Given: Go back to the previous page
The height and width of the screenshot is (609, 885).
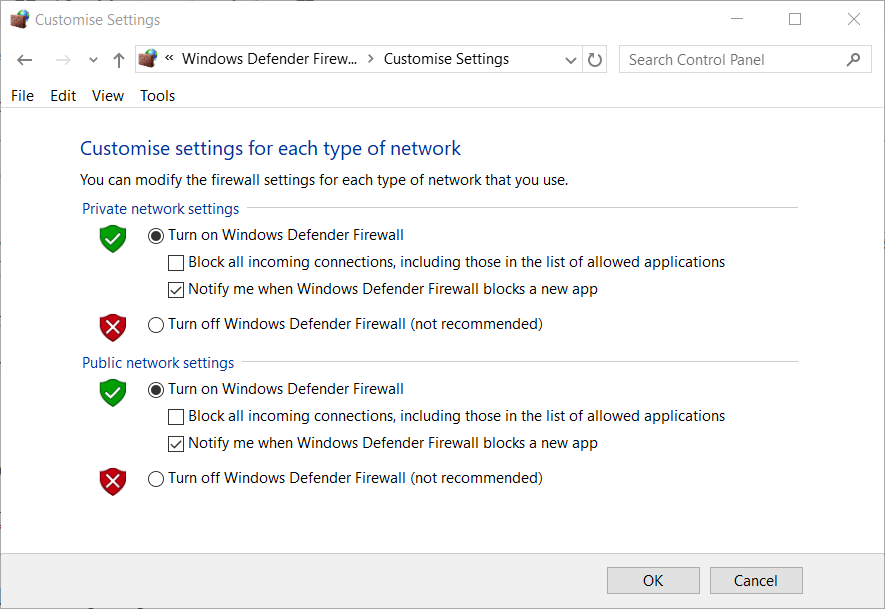Looking at the screenshot, I should tap(24, 59).
